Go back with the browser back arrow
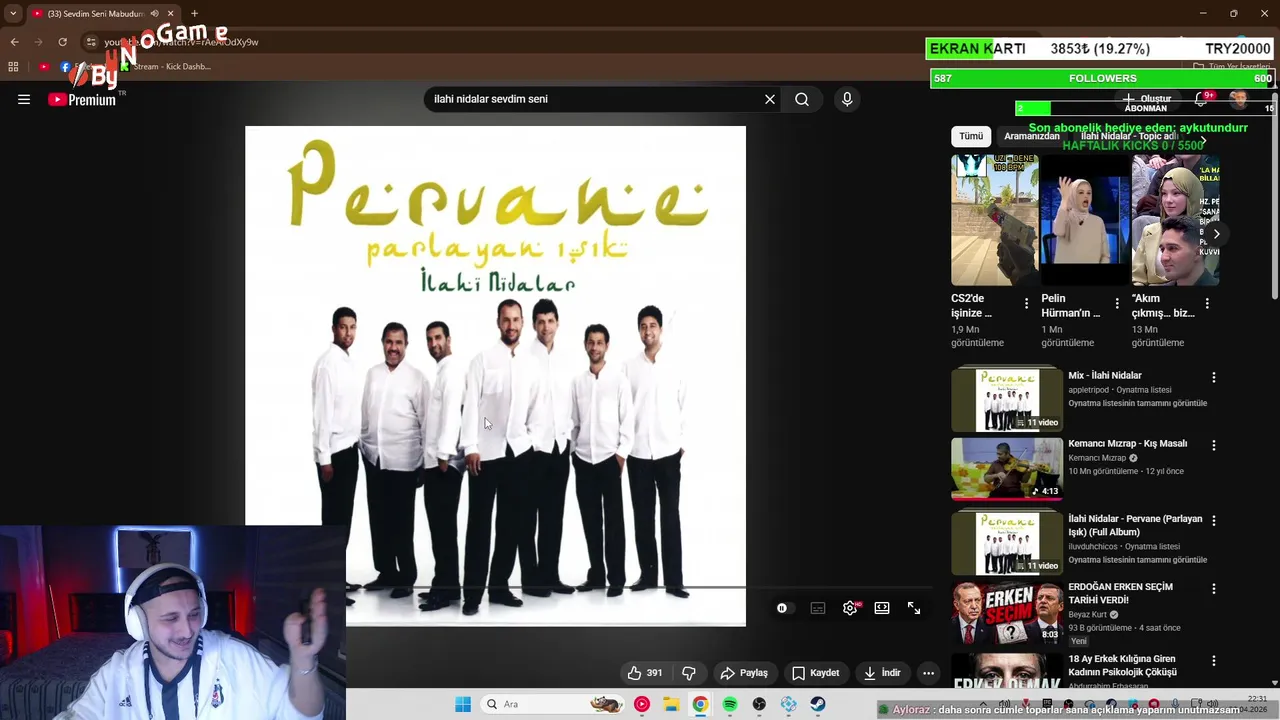This screenshot has height=720, width=1280. (14, 42)
